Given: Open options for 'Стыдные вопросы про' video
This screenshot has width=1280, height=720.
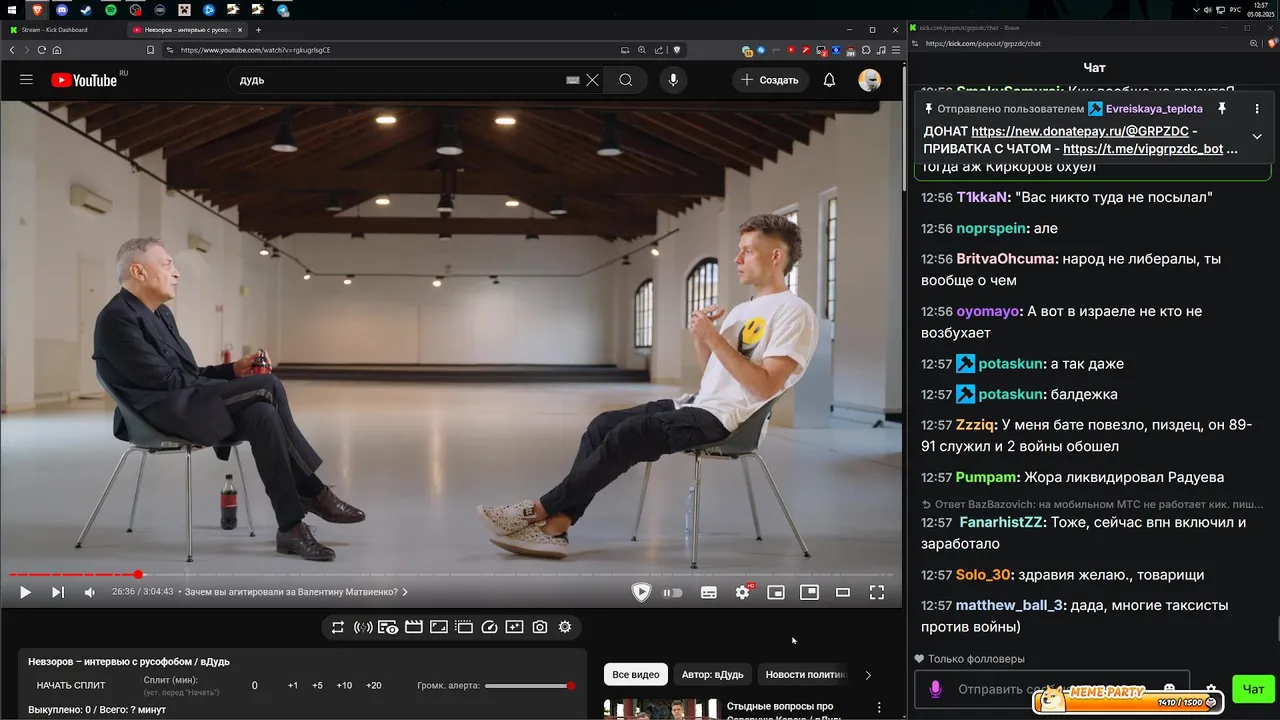Looking at the screenshot, I should [879, 707].
